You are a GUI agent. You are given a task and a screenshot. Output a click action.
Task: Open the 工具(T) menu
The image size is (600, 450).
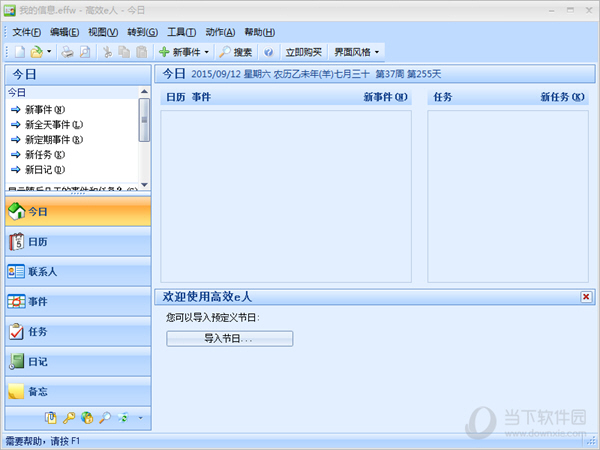pos(181,32)
